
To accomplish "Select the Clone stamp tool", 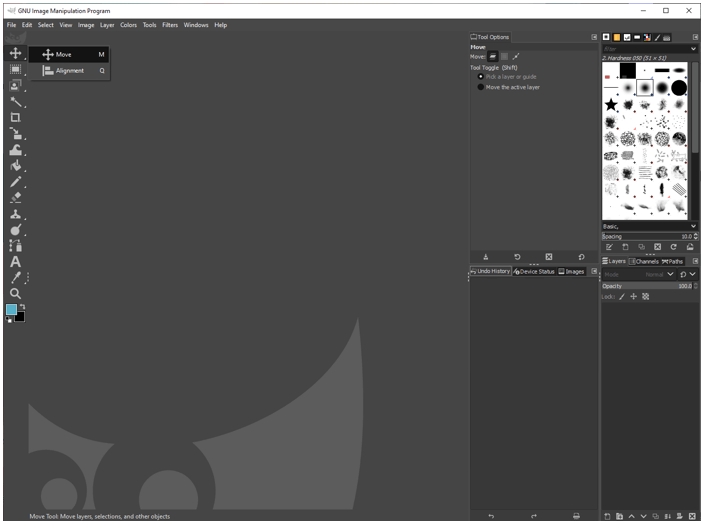I will (x=16, y=214).
